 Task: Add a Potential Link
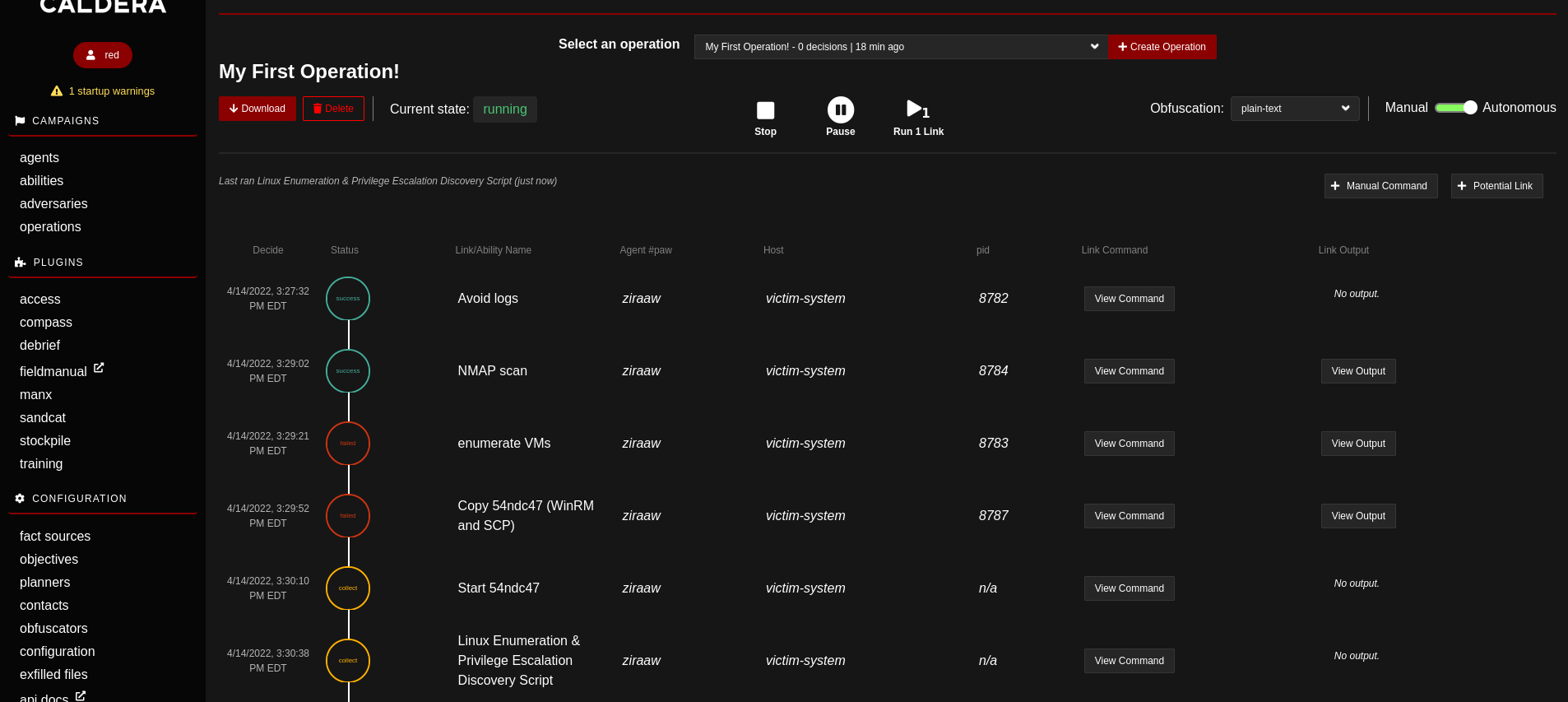1496,186
